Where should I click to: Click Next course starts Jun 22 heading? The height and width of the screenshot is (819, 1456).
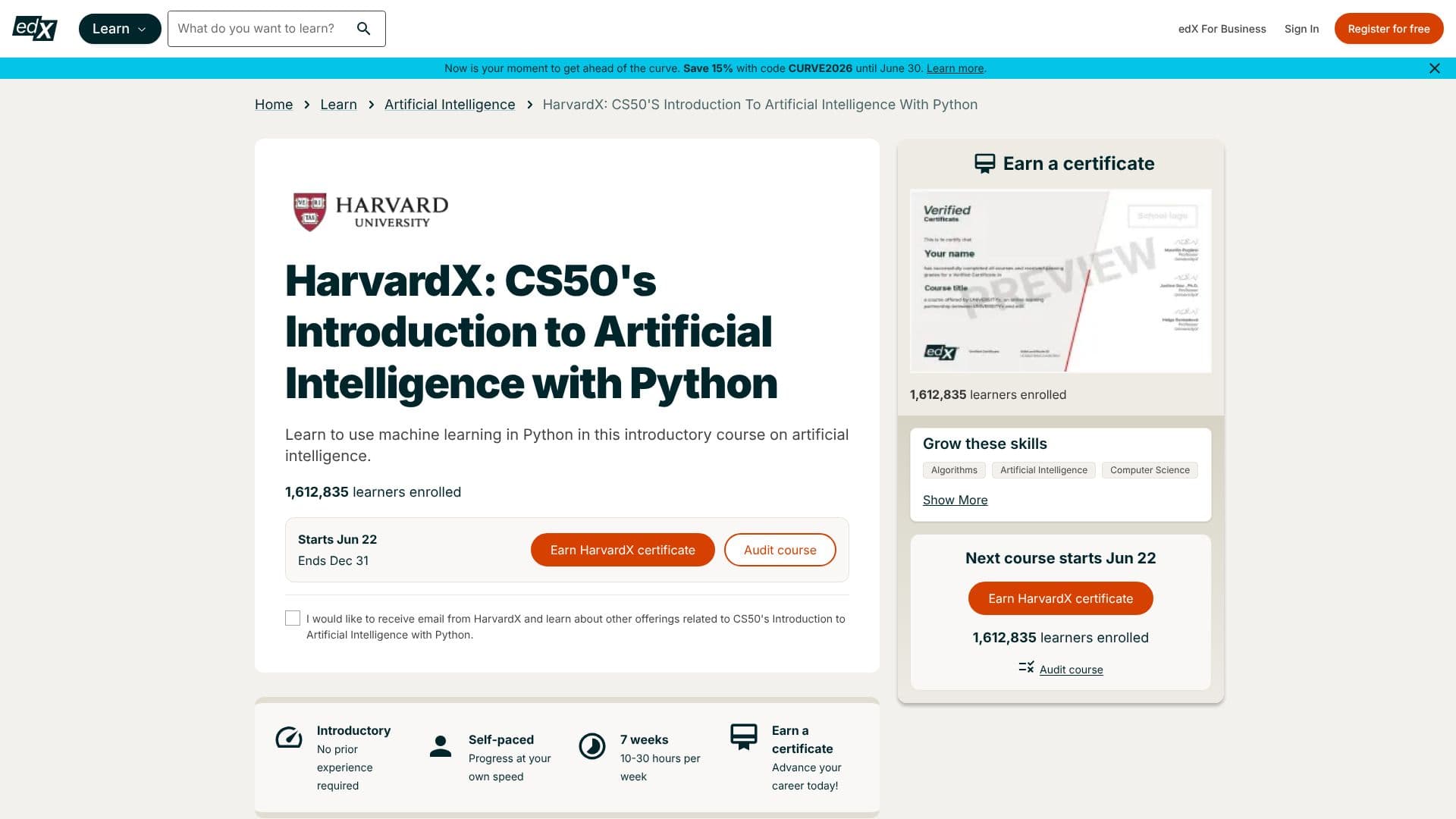pyautogui.click(x=1060, y=558)
